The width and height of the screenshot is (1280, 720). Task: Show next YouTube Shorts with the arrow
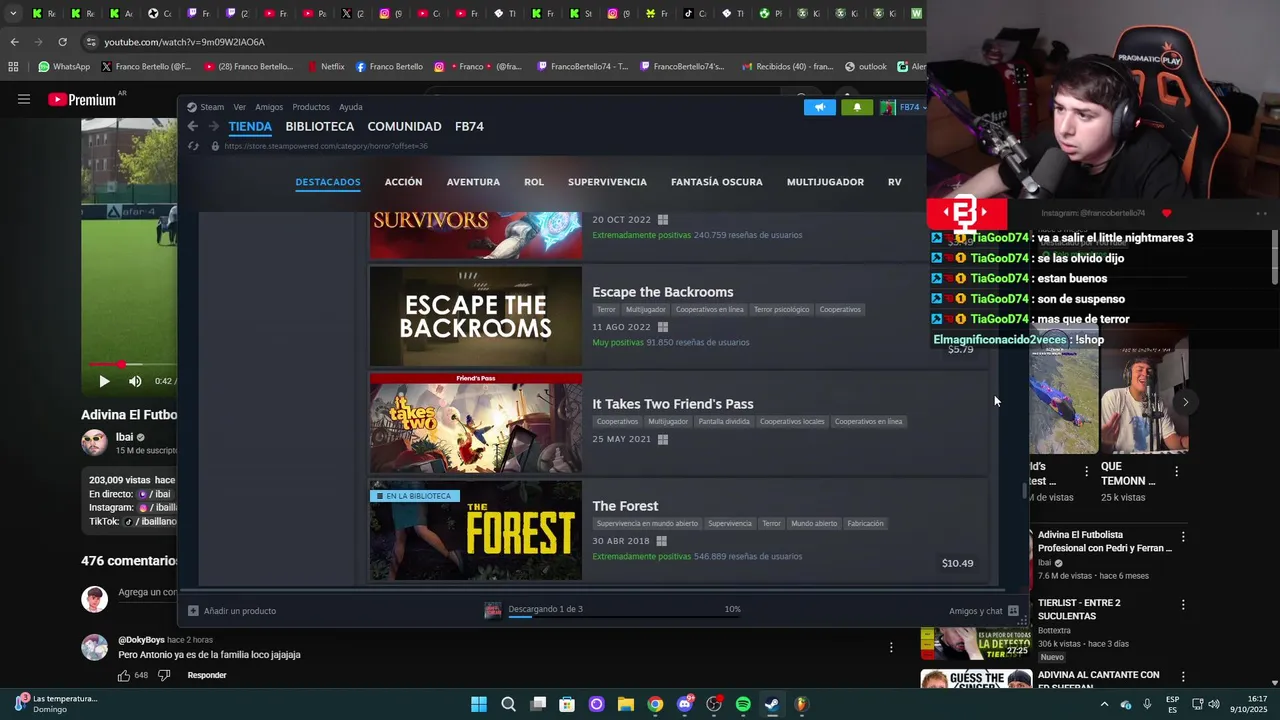coord(1185,402)
